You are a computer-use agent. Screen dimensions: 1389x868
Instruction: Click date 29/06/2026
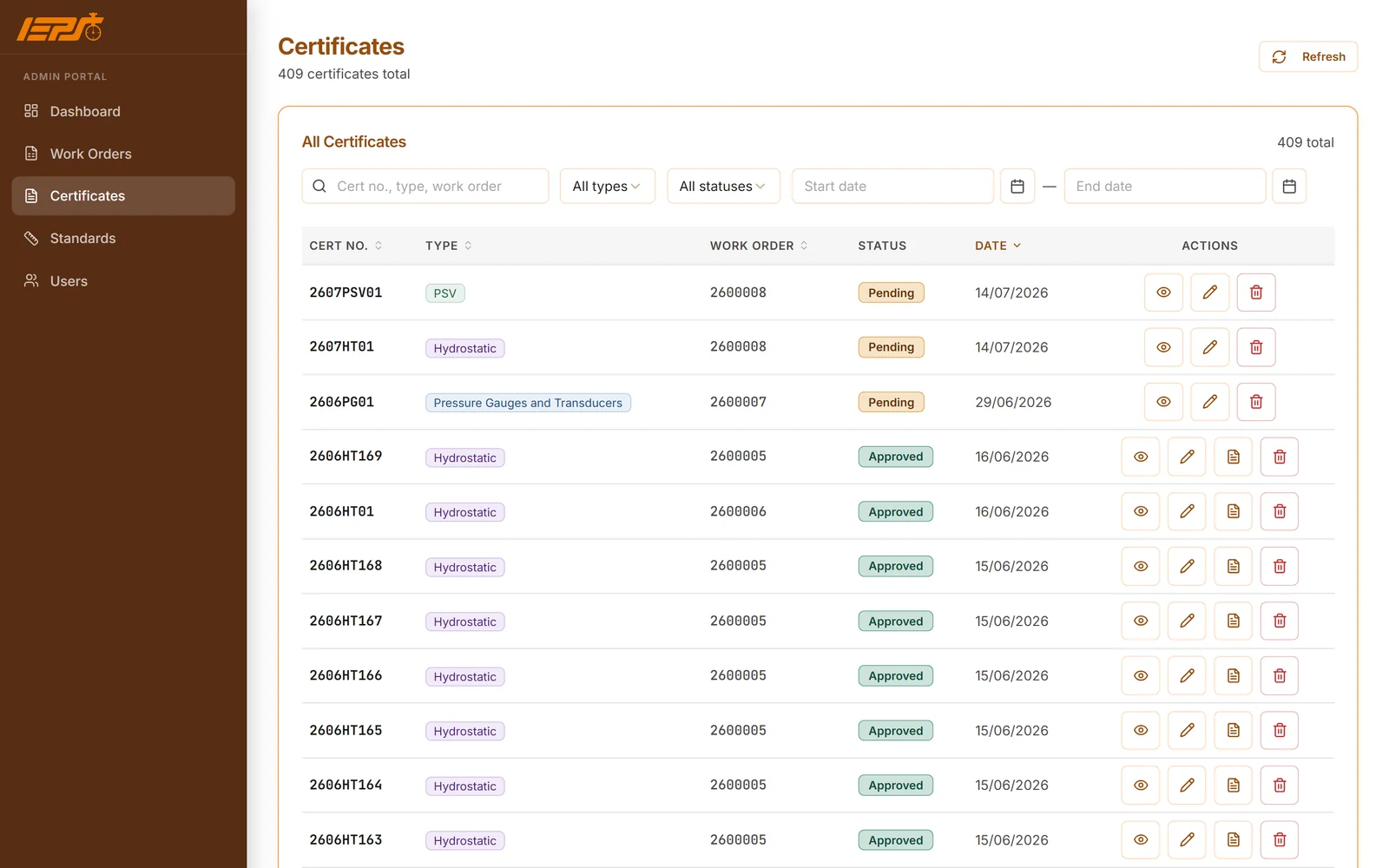[1013, 402]
